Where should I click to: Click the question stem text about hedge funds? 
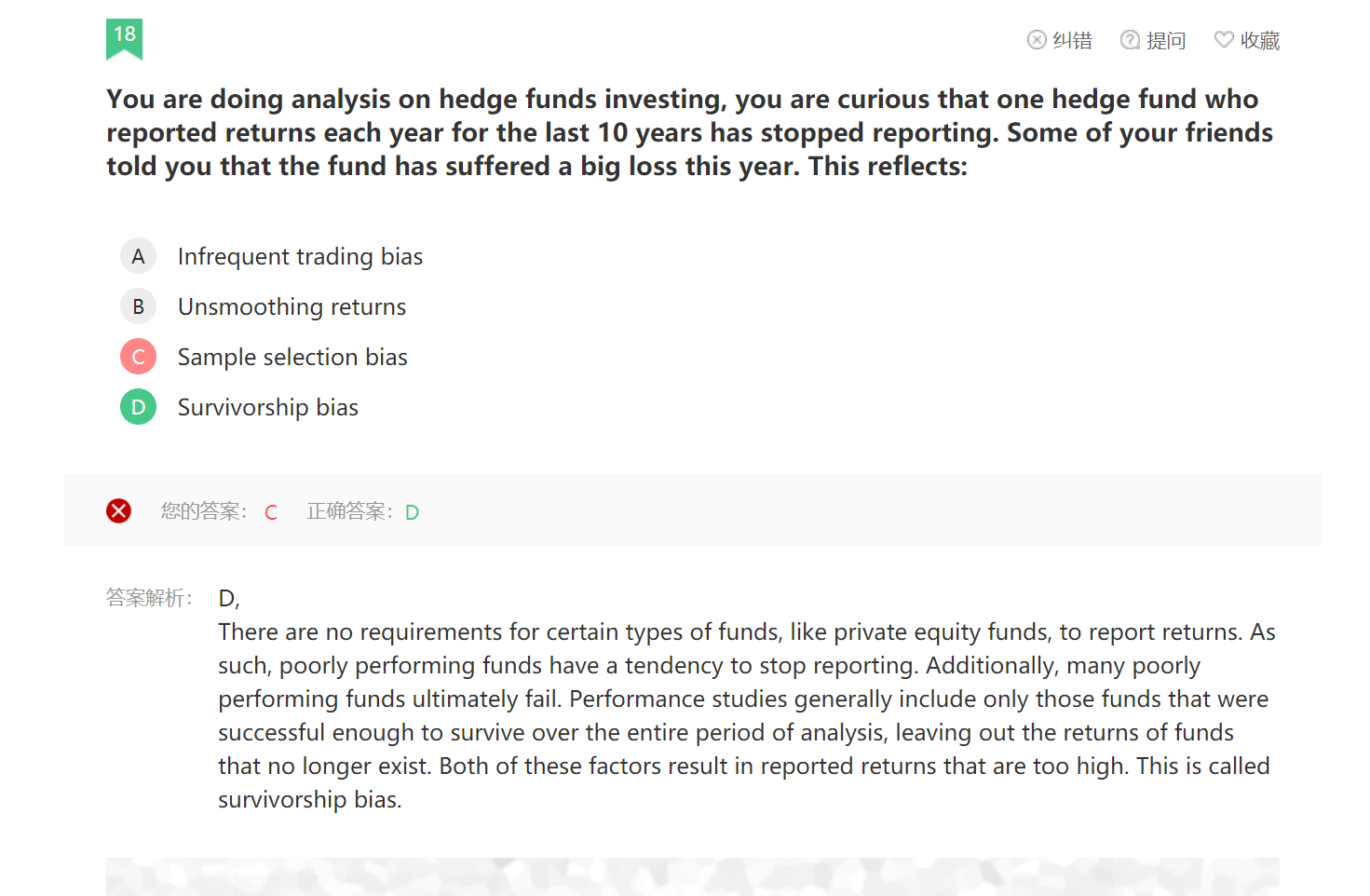pyautogui.click(x=689, y=132)
